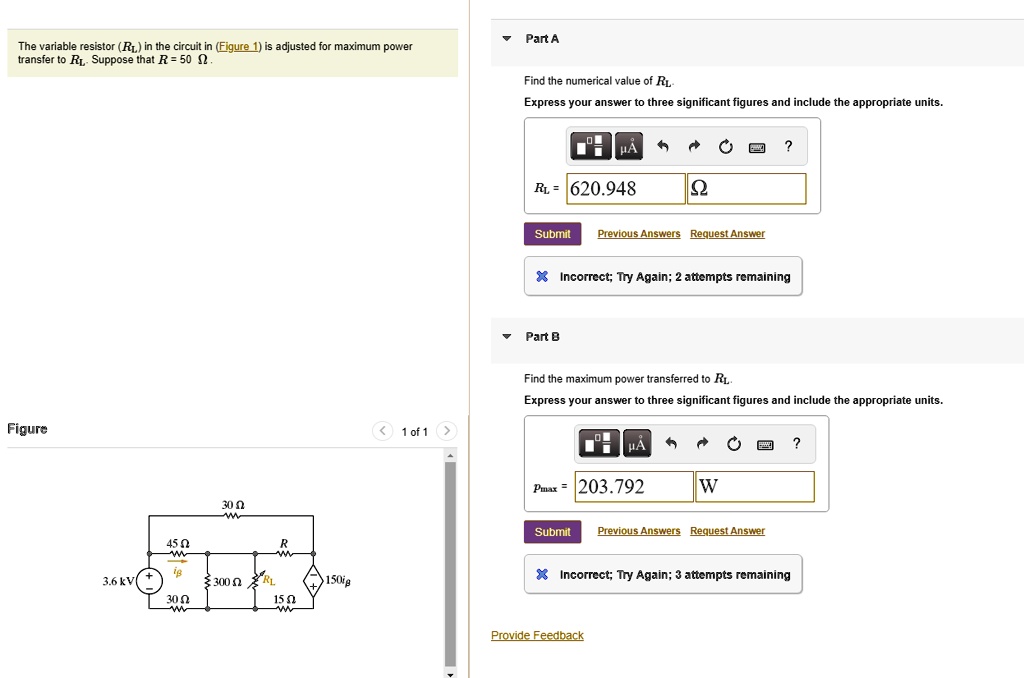
Task: Open the equation templates icon in Part A
Action: click(x=590, y=145)
